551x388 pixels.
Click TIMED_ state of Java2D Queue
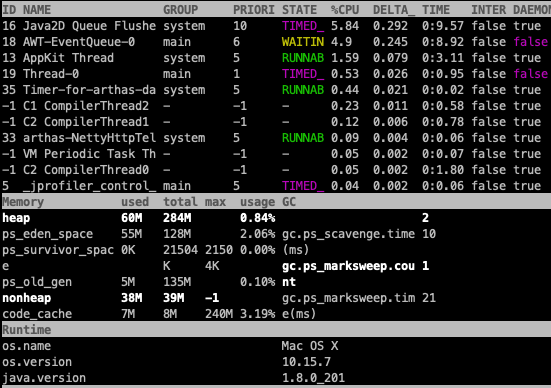tap(303, 26)
